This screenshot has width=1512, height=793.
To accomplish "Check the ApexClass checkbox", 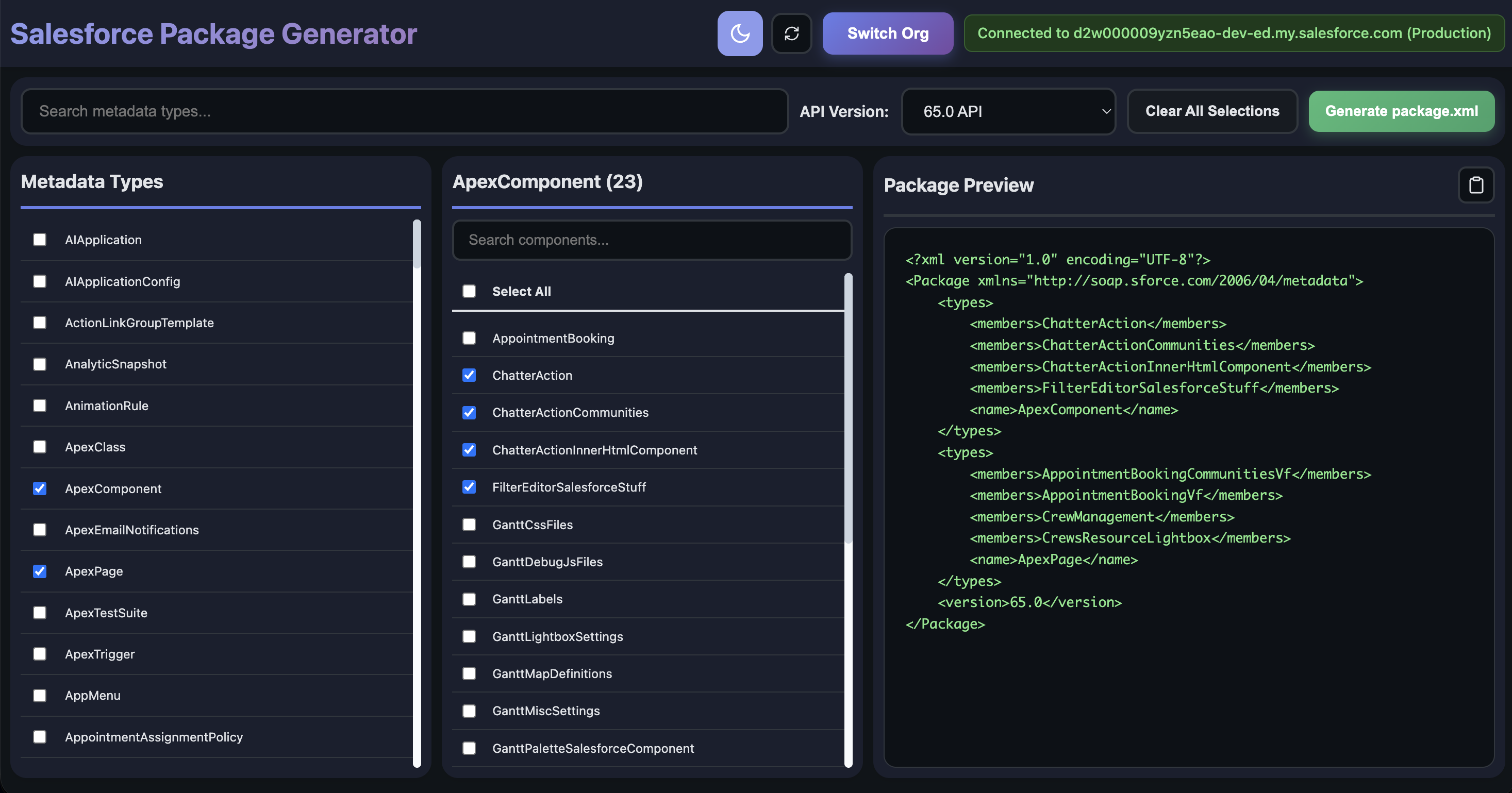I will (40, 447).
